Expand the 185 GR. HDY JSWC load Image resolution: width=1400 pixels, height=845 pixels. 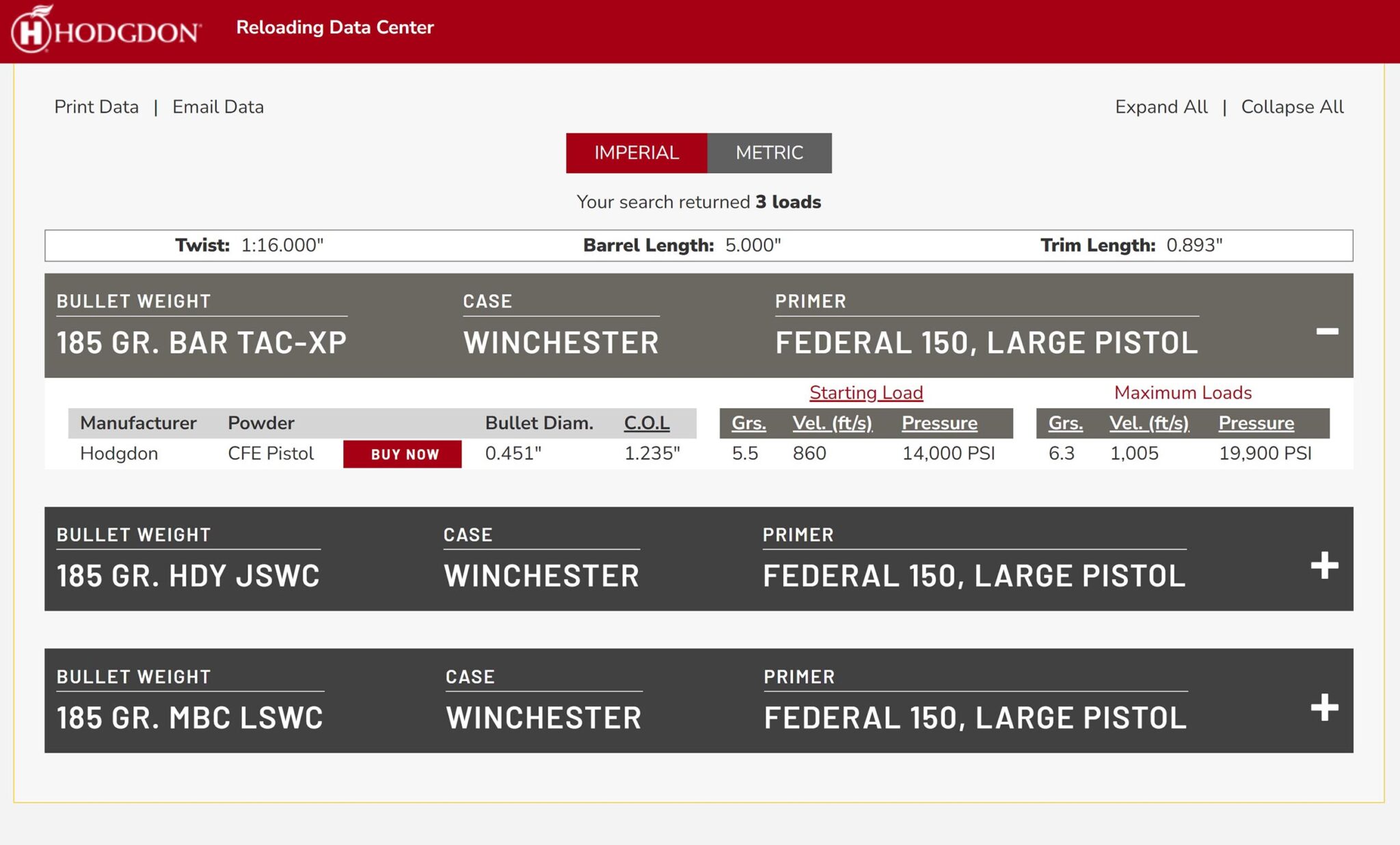(x=1324, y=565)
